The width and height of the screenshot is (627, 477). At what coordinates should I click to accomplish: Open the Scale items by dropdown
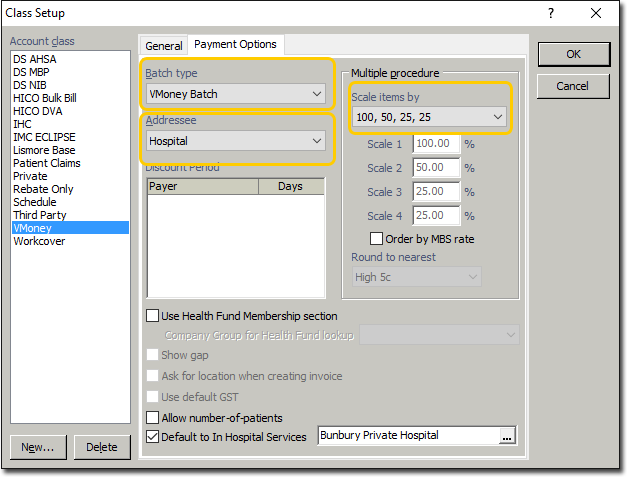coord(428,118)
